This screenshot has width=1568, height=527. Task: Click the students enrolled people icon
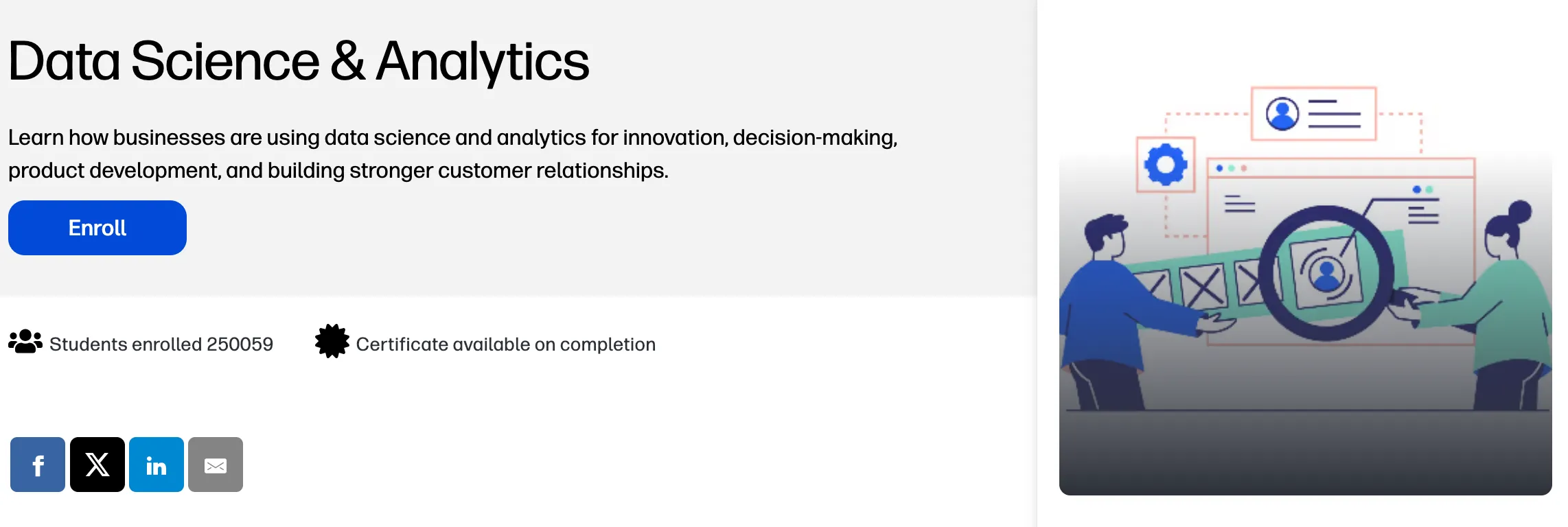(26, 343)
